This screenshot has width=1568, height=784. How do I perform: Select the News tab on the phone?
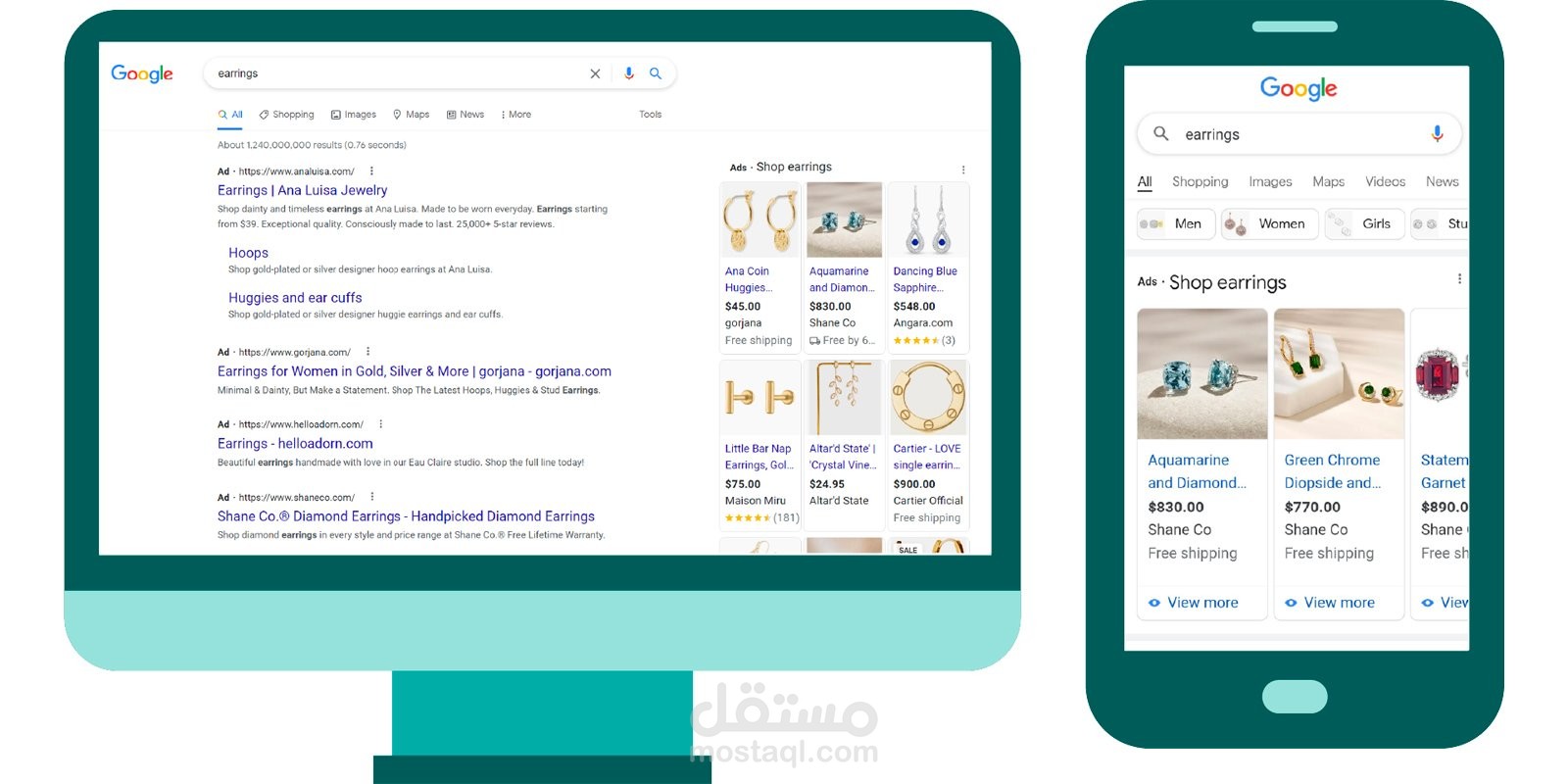(1443, 182)
